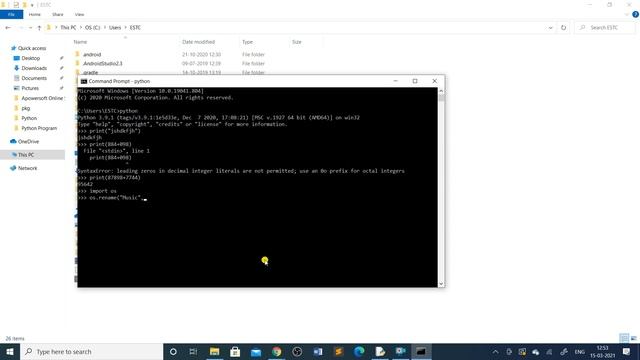Select Users in address breadcrumb
The width and height of the screenshot is (640, 360).
(115, 28)
